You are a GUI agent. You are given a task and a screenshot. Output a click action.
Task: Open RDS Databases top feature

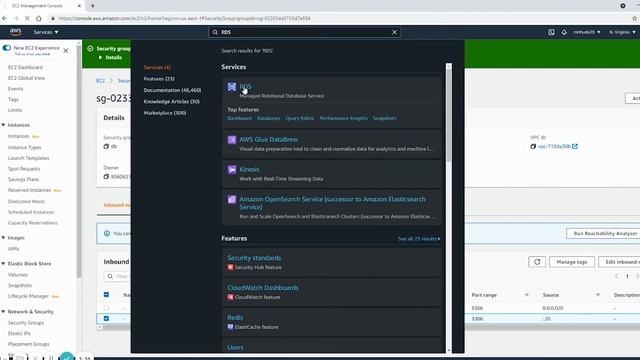click(x=269, y=118)
